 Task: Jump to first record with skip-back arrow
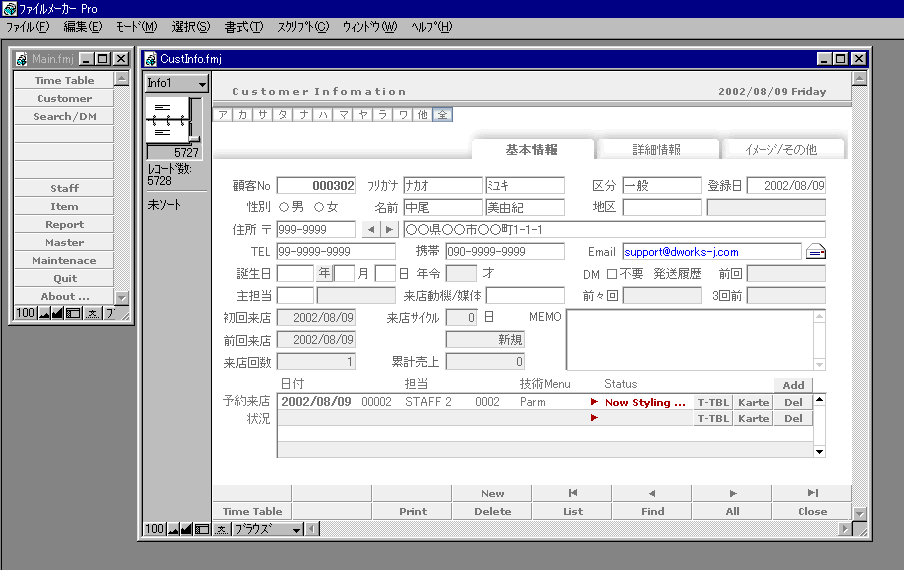572,493
